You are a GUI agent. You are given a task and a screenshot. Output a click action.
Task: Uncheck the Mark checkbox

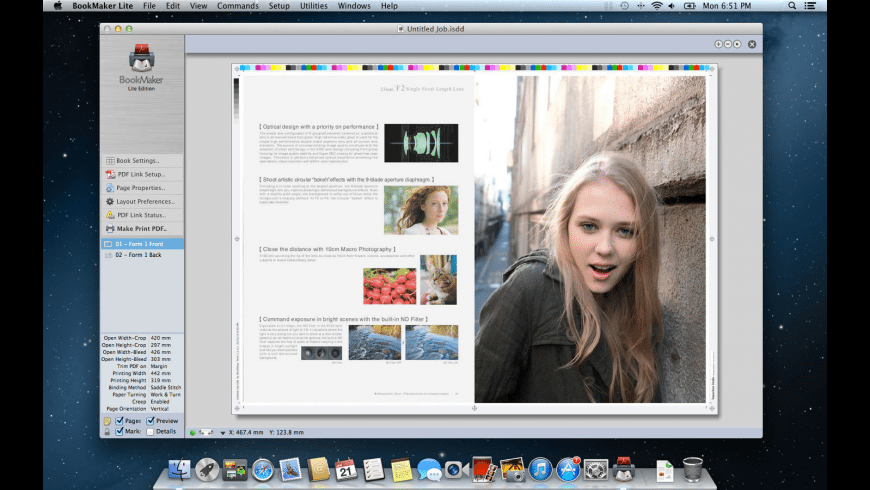[x=119, y=432]
